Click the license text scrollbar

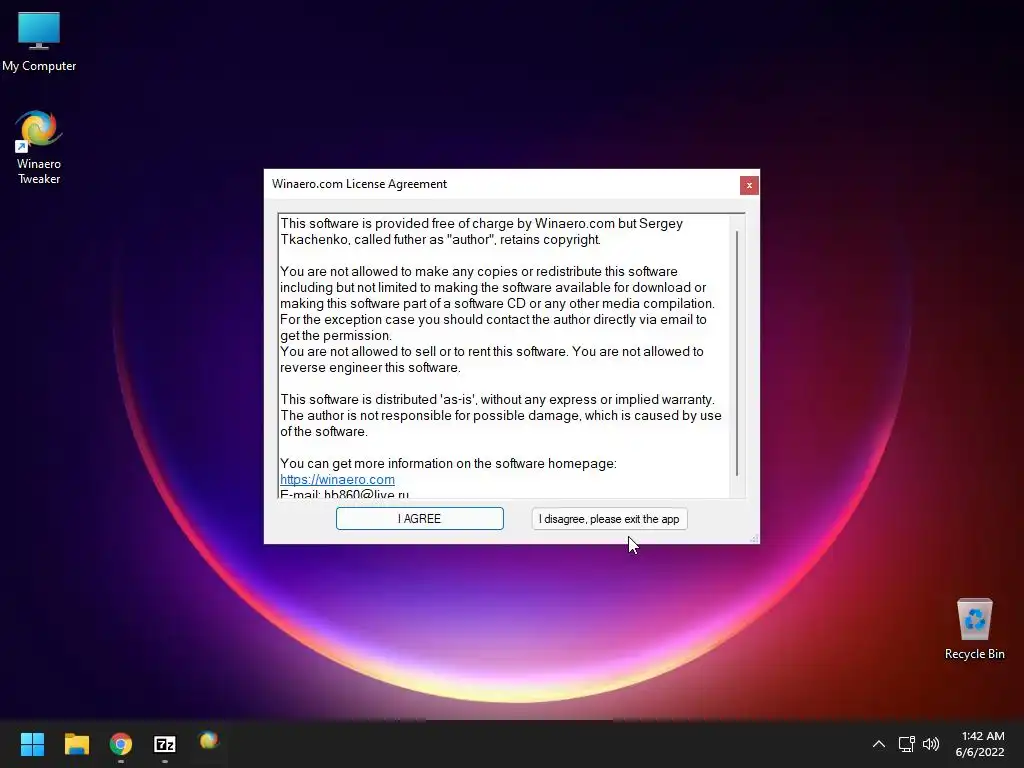737,353
